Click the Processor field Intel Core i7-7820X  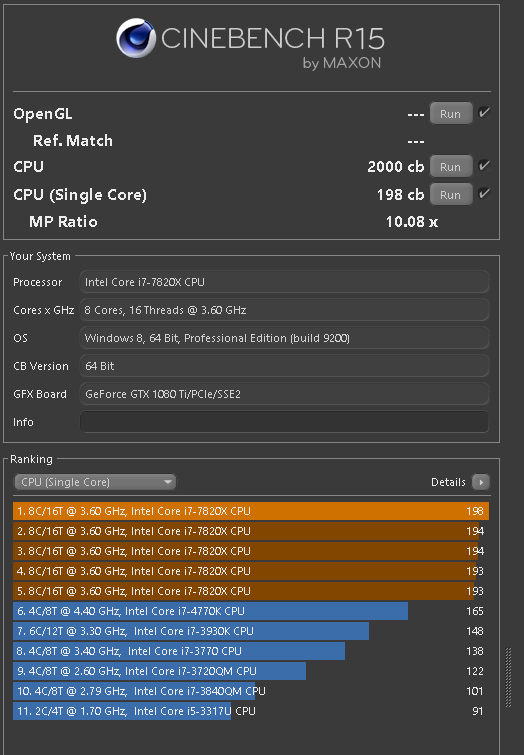pos(284,282)
